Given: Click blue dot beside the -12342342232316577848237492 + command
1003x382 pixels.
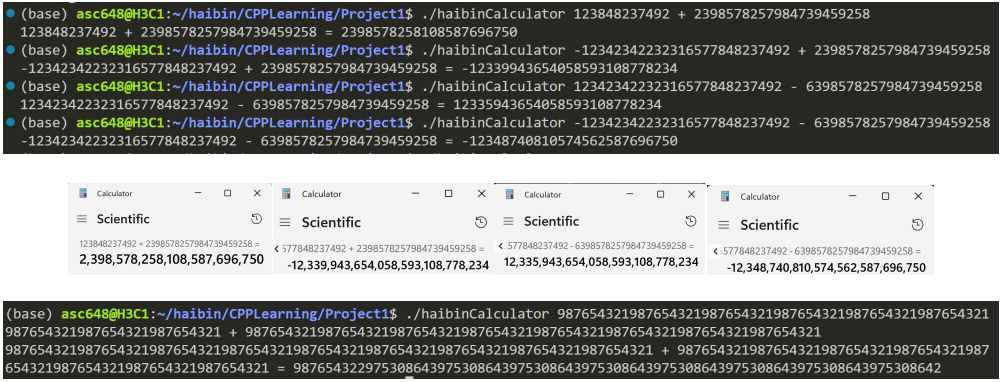Looking at the screenshot, I should tap(9, 50).
